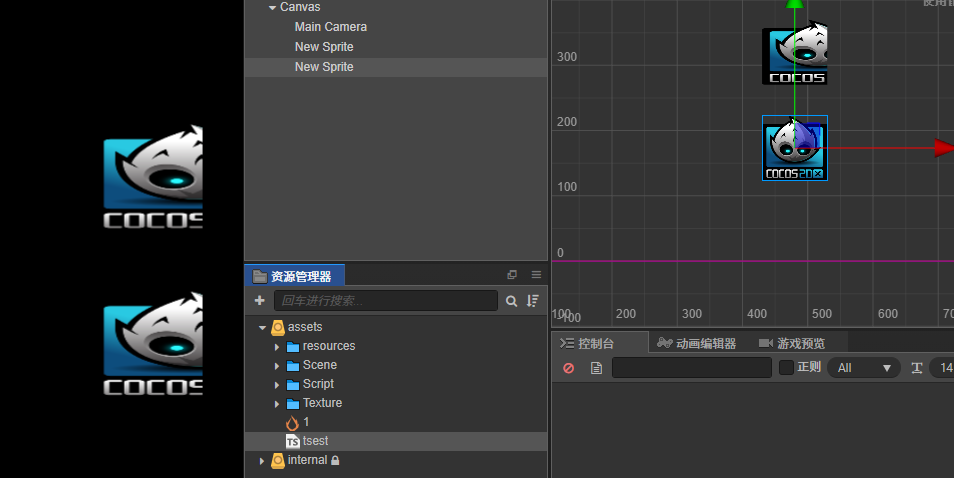The image size is (954, 478).
Task: Switch to the 游戏预览 tab
Action: point(792,344)
